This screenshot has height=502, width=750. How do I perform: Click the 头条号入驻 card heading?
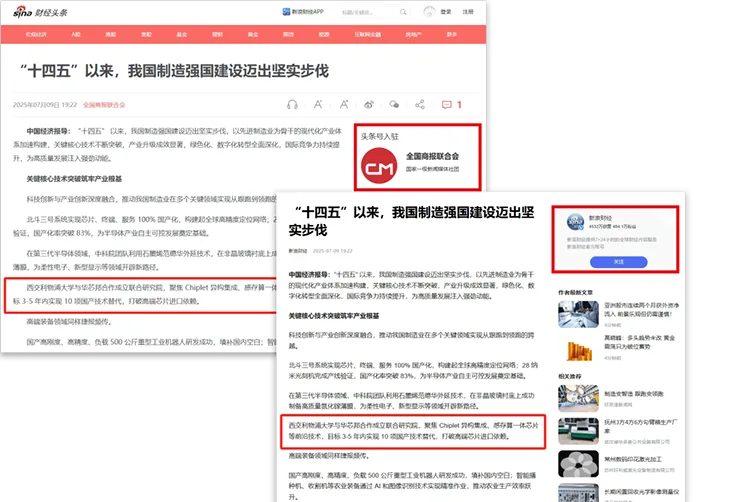pos(379,136)
